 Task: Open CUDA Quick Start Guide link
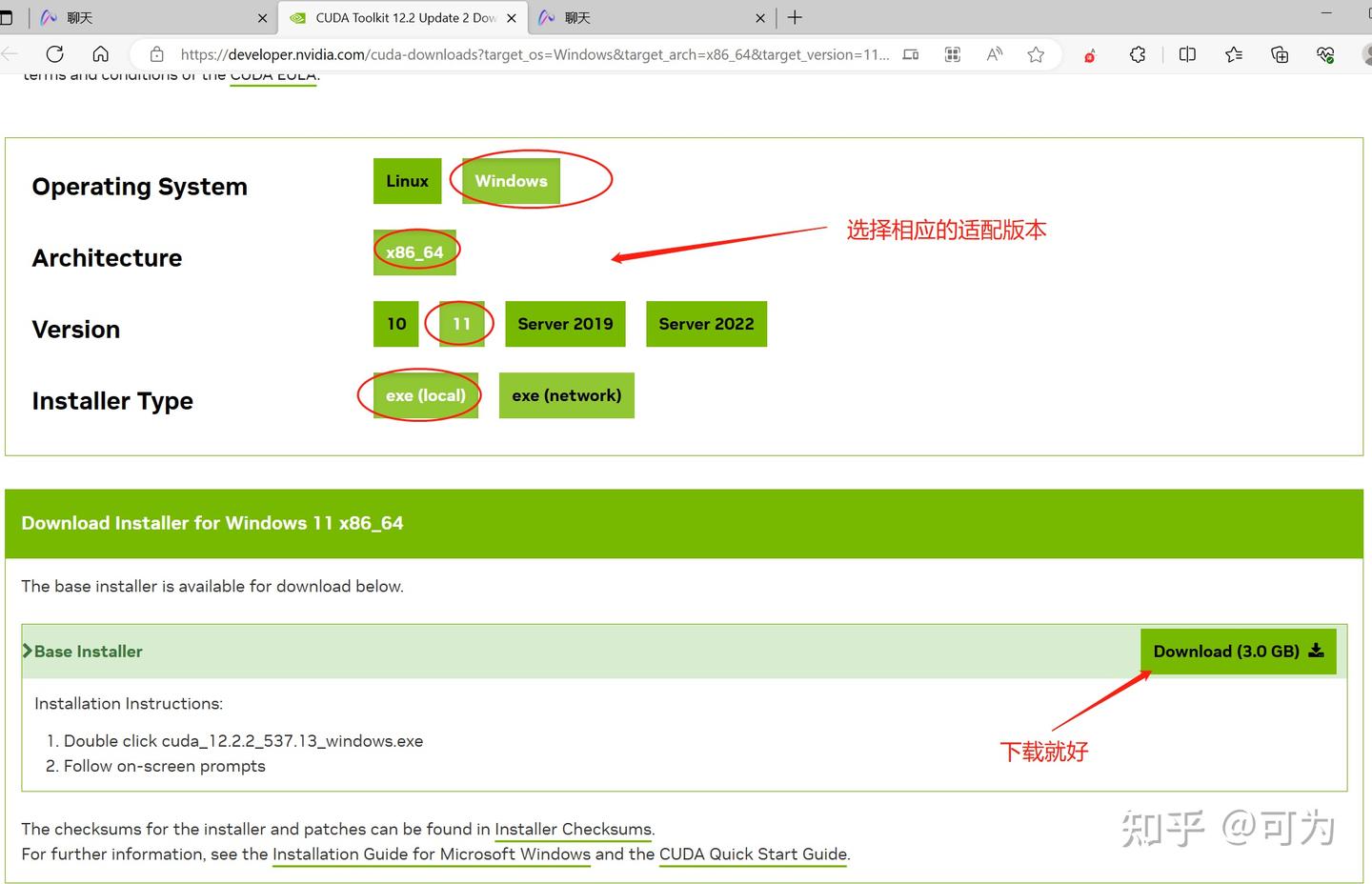coord(753,854)
